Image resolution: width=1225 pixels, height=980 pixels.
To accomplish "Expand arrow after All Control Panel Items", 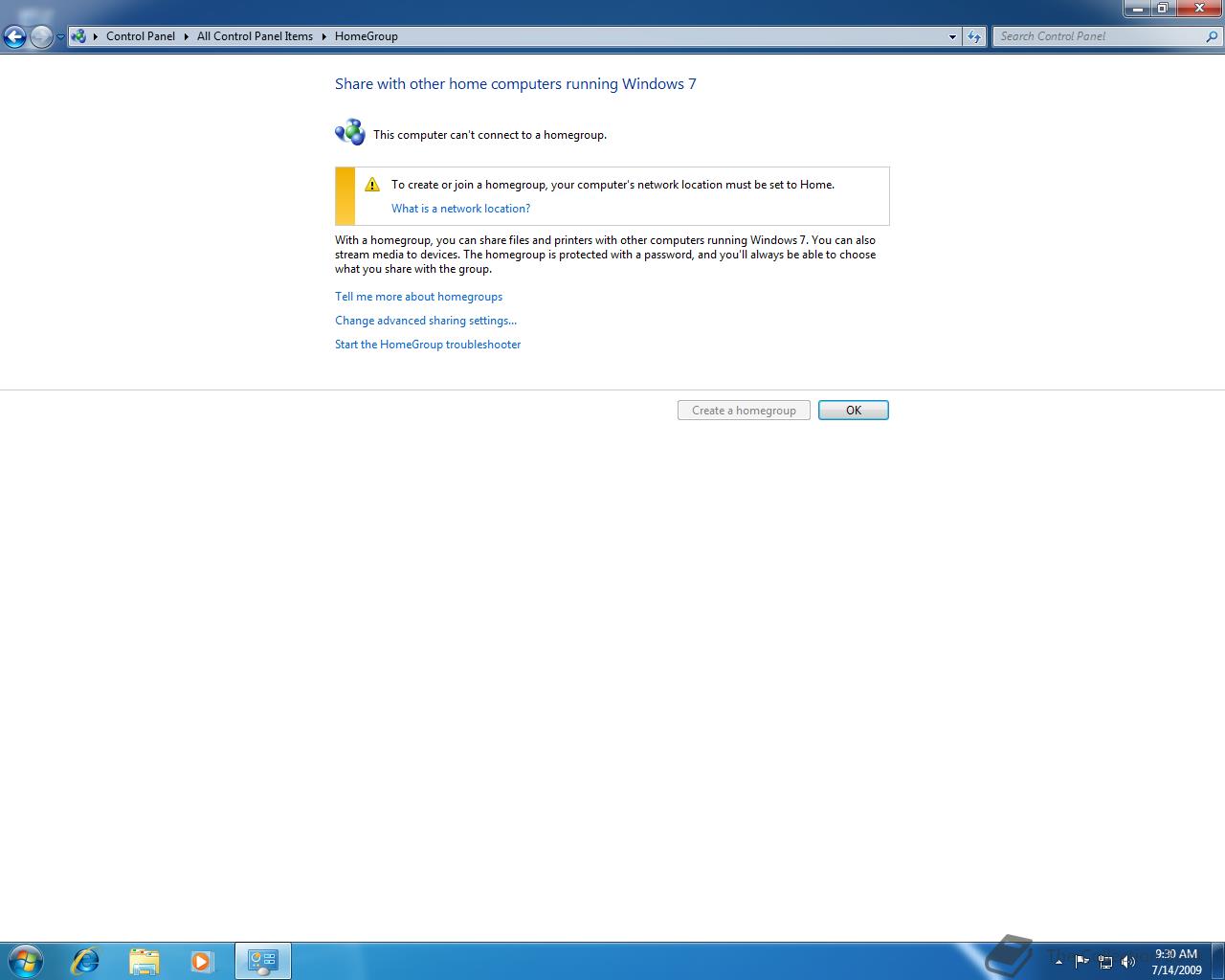I will (323, 36).
